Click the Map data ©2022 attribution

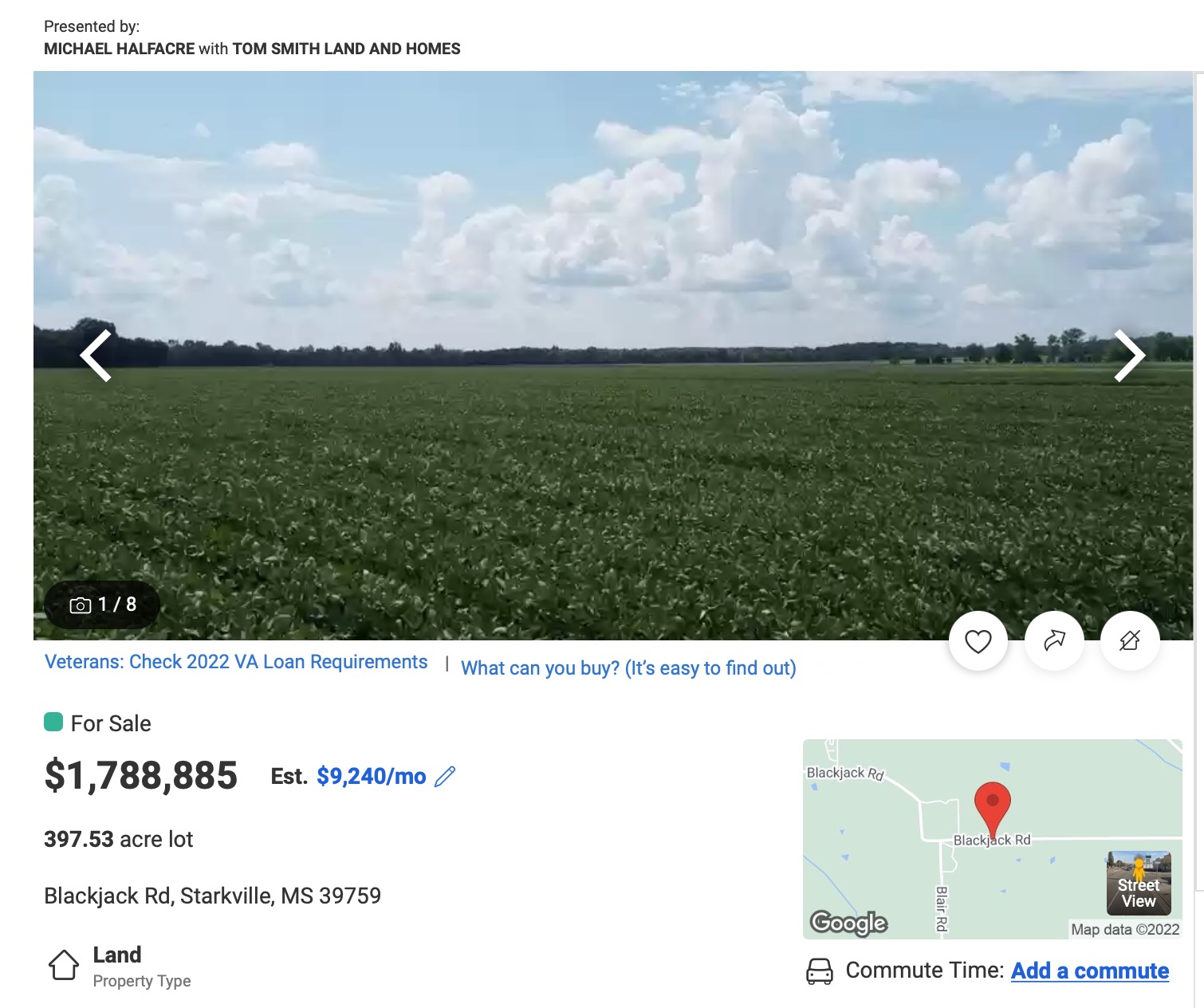click(1124, 930)
